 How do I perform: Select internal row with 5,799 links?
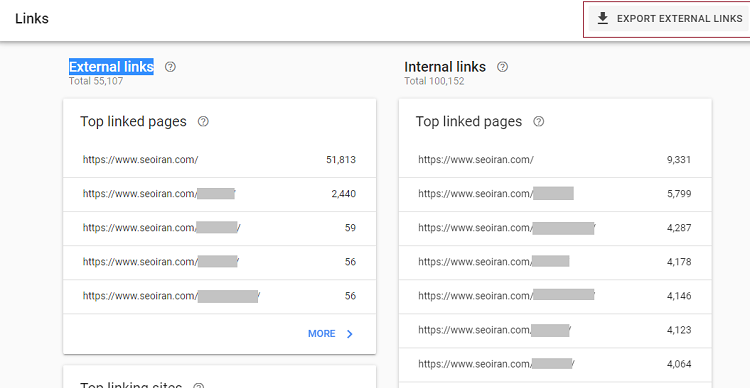(x=555, y=194)
